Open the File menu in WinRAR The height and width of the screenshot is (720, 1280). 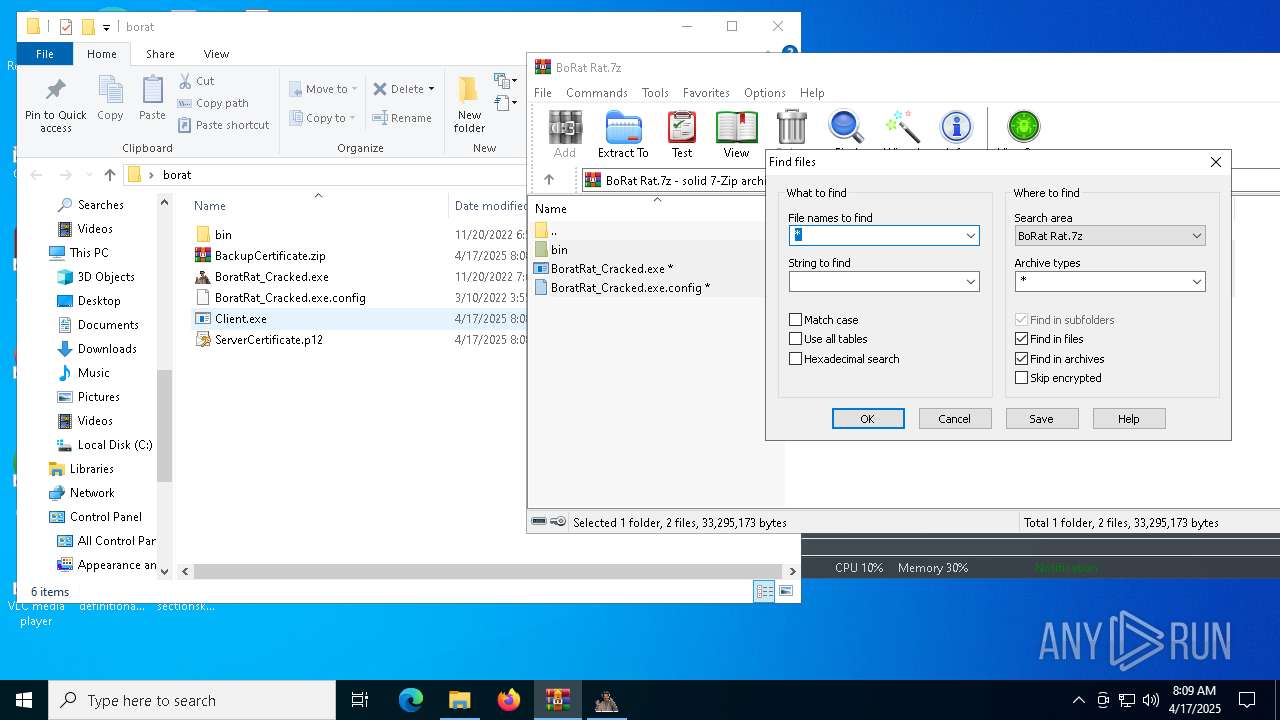[543, 93]
